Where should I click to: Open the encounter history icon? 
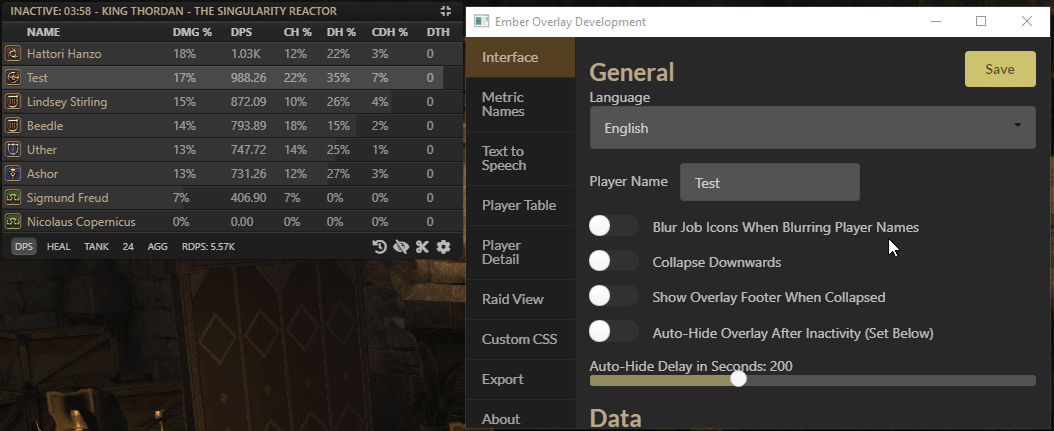[x=379, y=247]
